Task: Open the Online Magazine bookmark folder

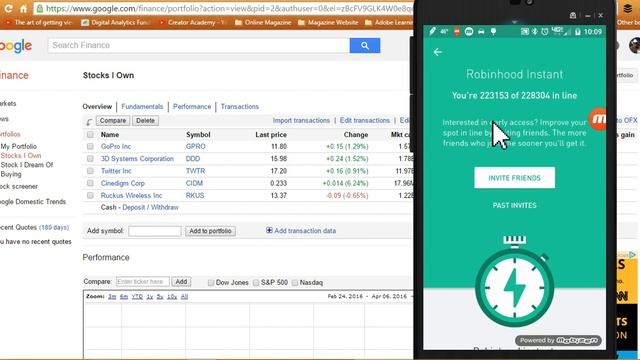Action: (263, 22)
